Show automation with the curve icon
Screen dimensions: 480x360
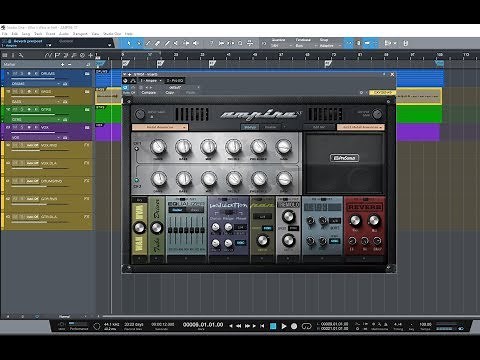coord(49,55)
